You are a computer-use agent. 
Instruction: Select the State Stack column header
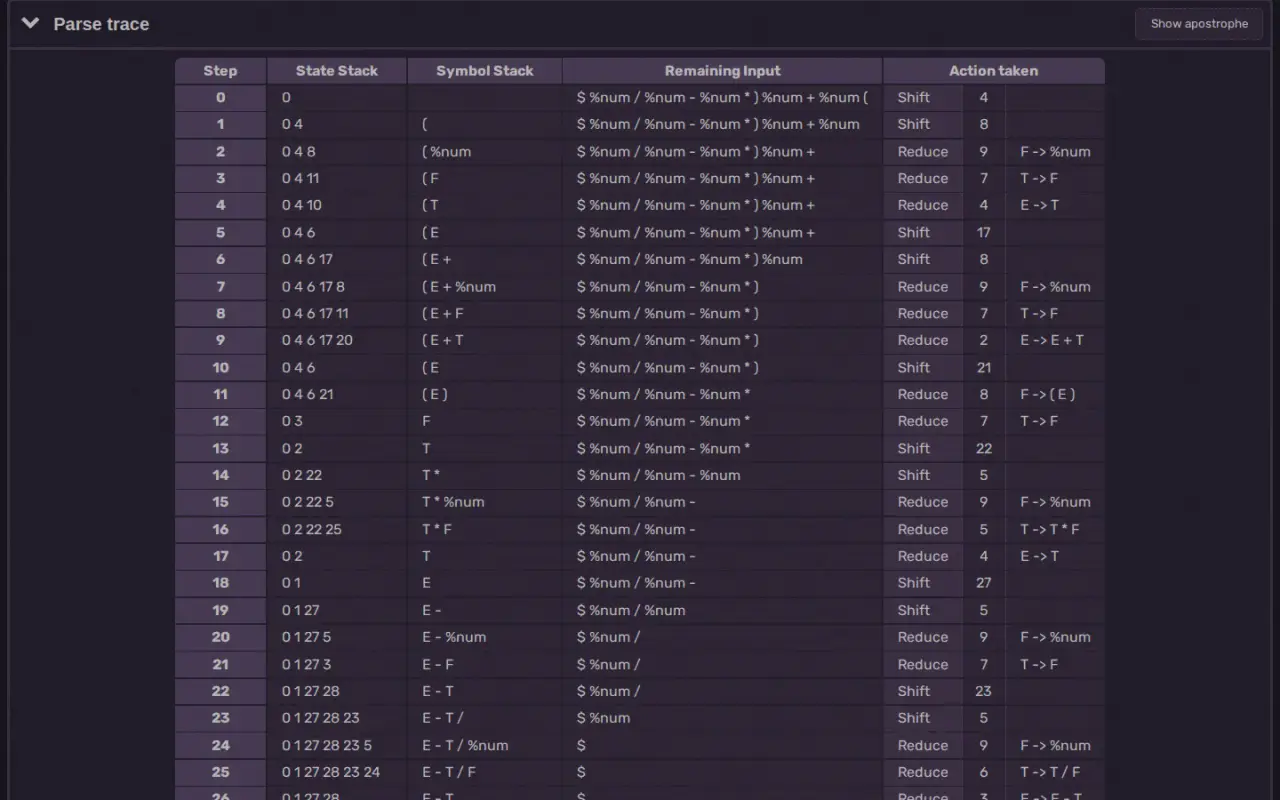[337, 71]
